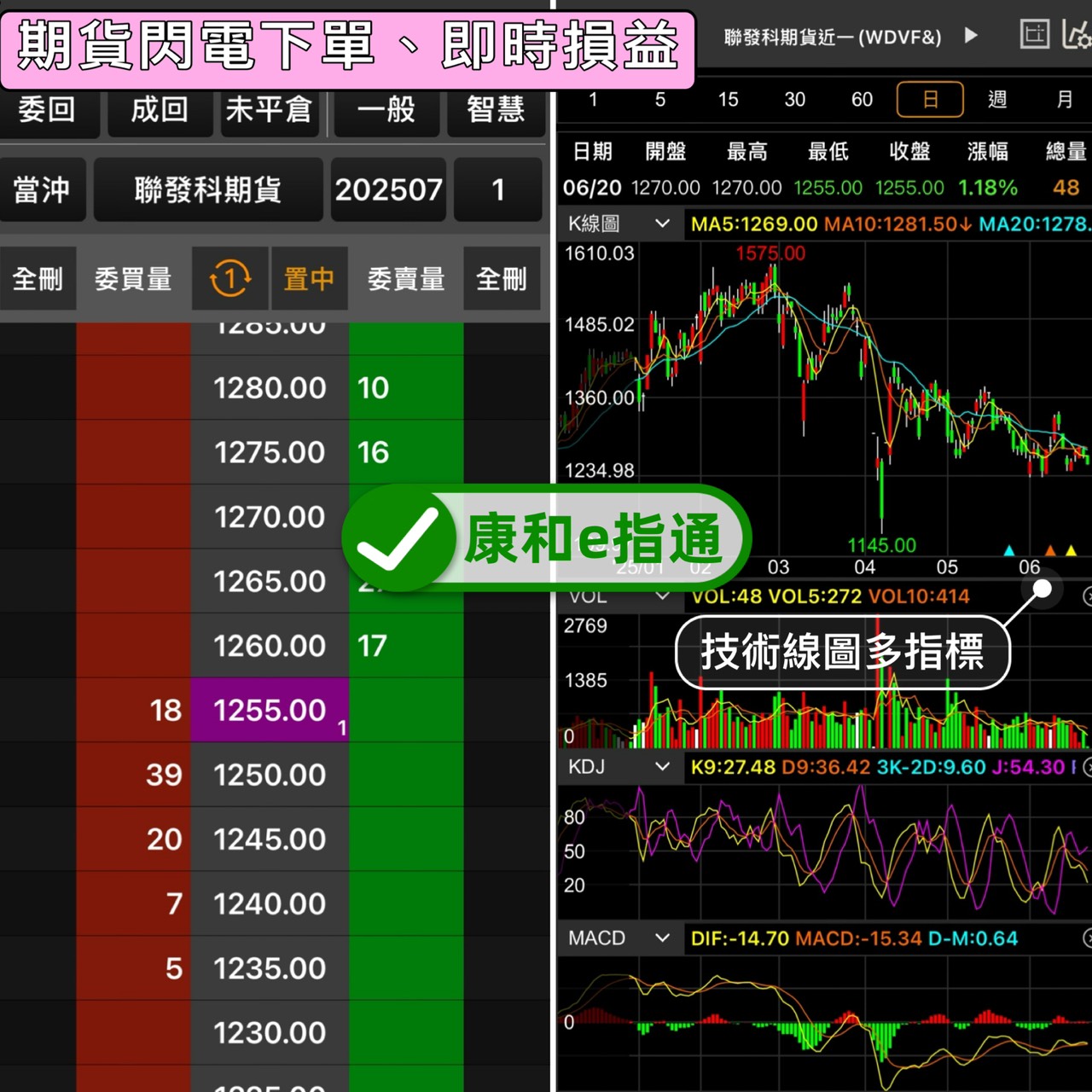Click the 1.18% 漲幅 value

[988, 188]
